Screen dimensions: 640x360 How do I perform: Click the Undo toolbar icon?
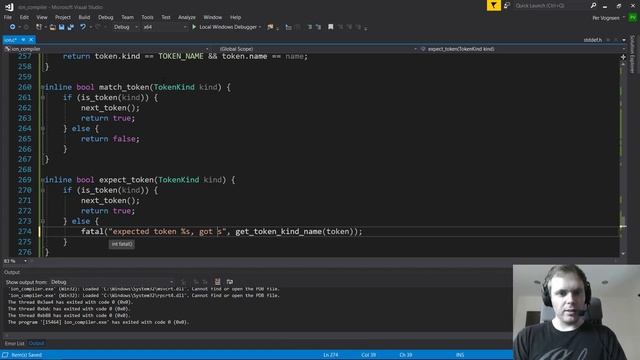[83, 27]
